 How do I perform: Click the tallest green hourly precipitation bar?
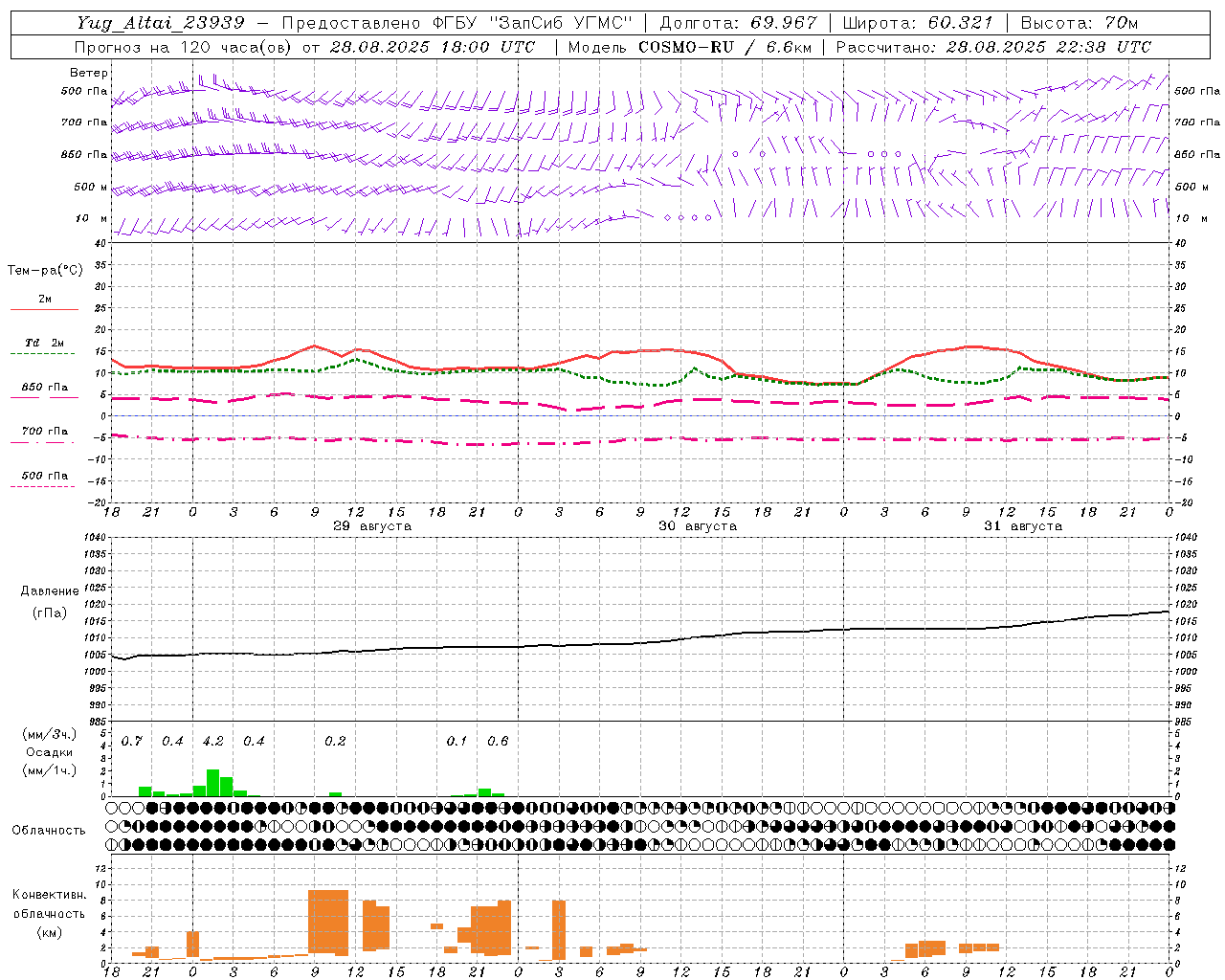(212, 783)
